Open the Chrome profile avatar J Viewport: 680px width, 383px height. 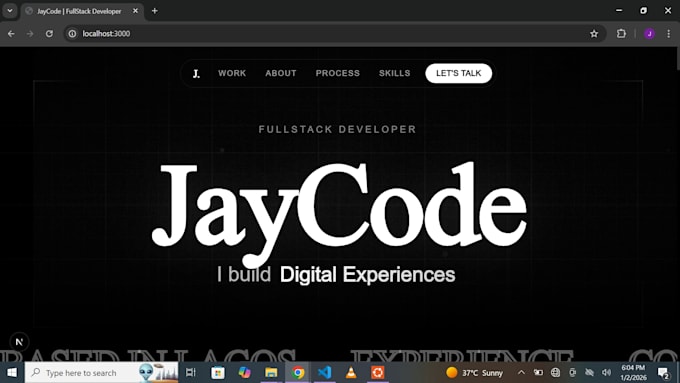pyautogui.click(x=649, y=33)
